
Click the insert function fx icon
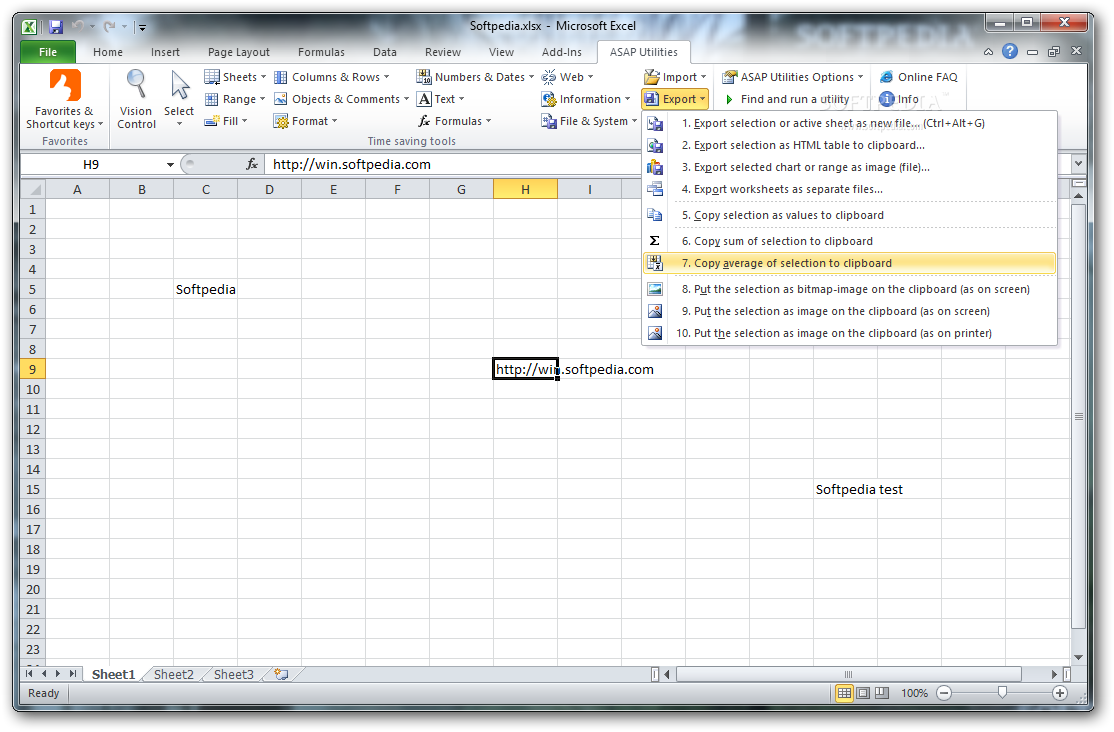[252, 164]
